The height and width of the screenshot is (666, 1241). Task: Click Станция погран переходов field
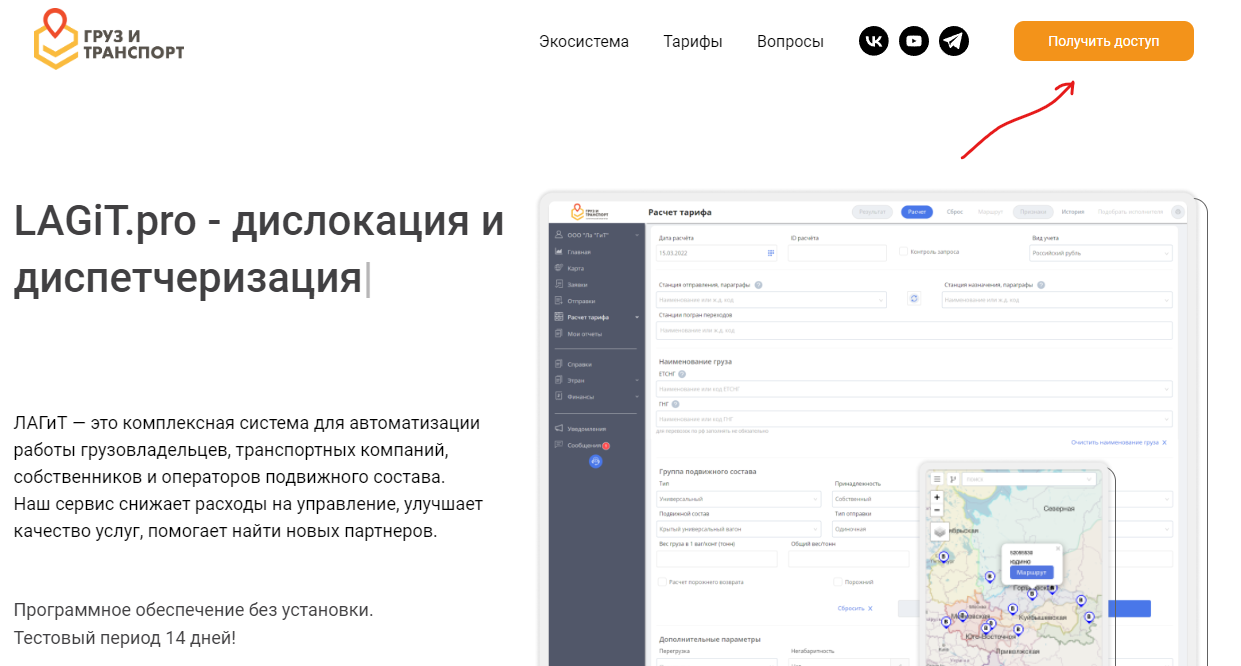tap(914, 330)
